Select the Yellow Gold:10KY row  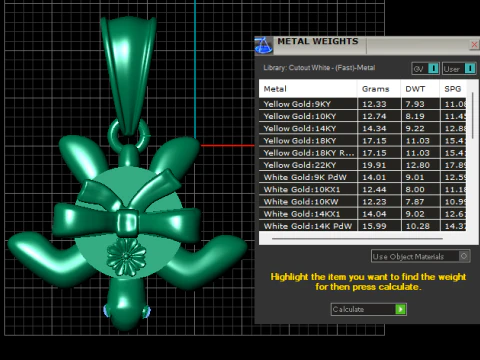coord(362,116)
